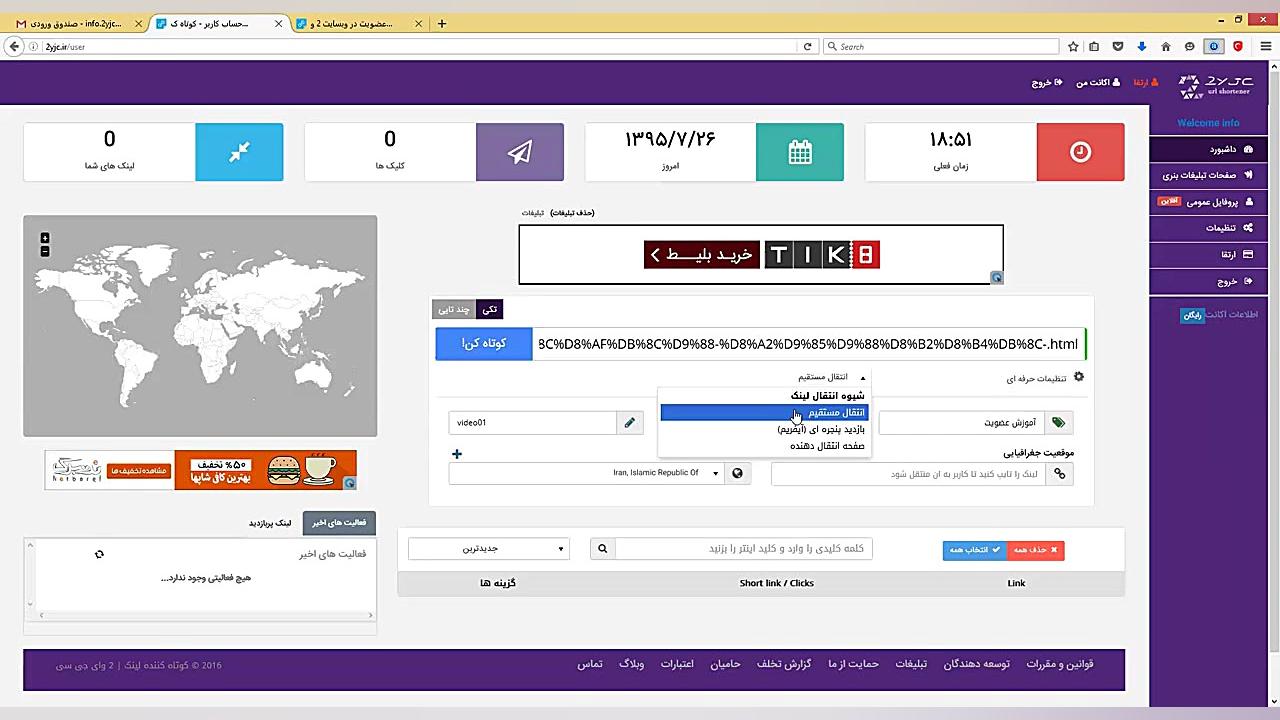
Task: Click the purple paper plane clicks icon
Action: pos(520,152)
